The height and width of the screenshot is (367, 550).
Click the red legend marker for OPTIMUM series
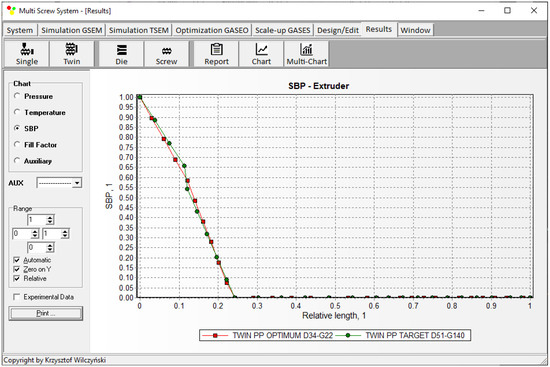(215, 335)
